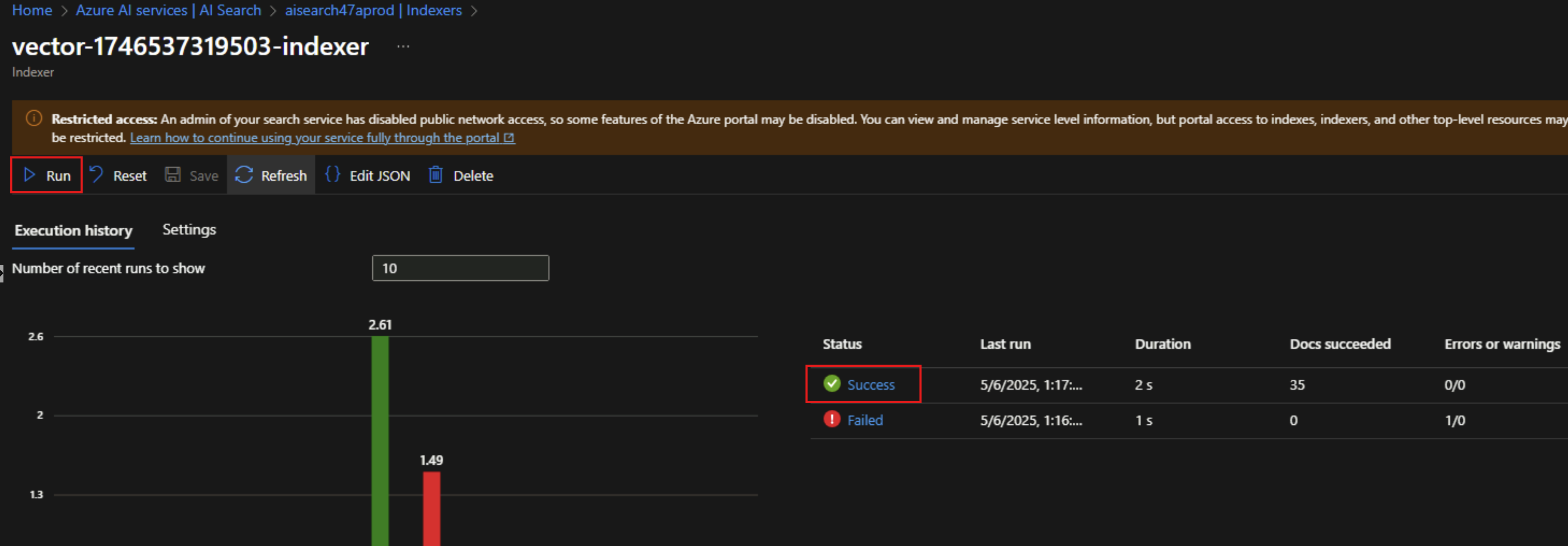Image resolution: width=1568 pixels, height=546 pixels.
Task: Click the Run play icon
Action: click(29, 175)
